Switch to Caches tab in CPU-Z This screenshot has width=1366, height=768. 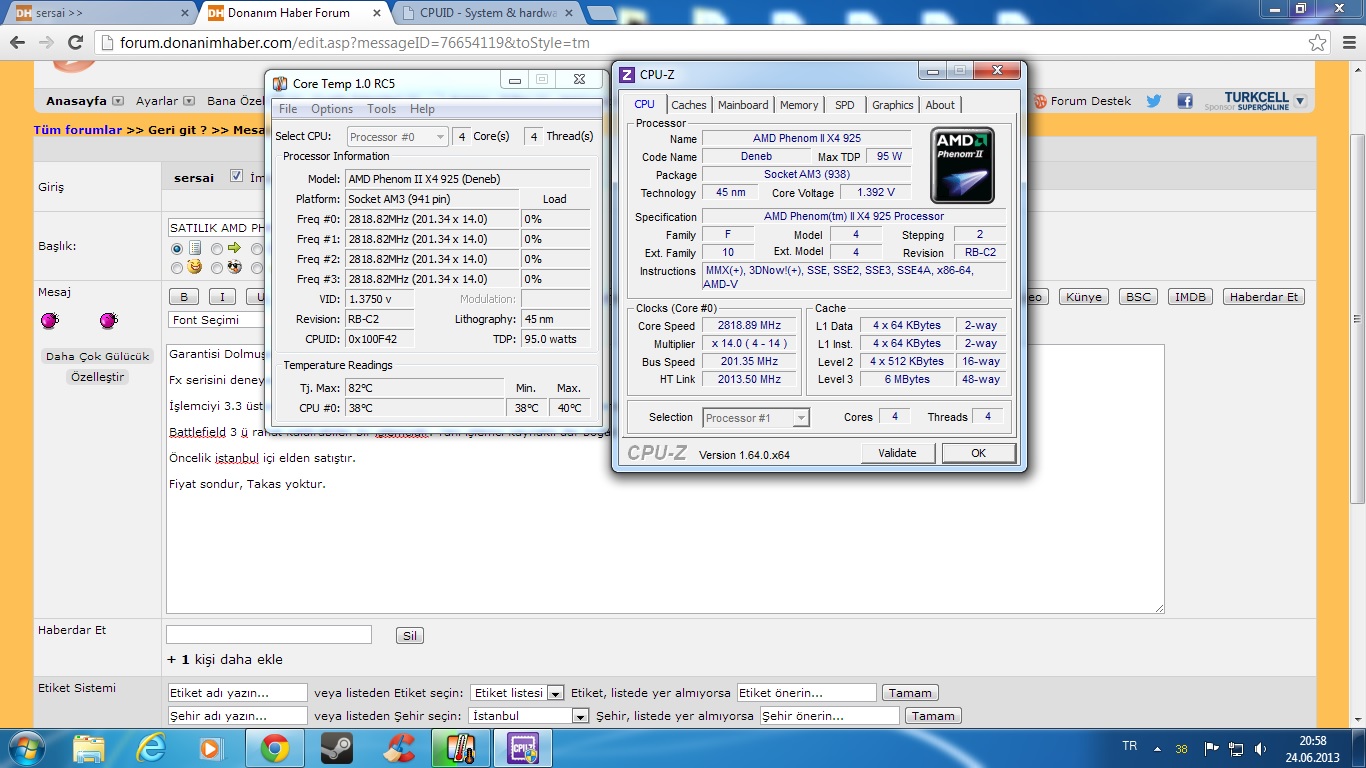(x=688, y=105)
